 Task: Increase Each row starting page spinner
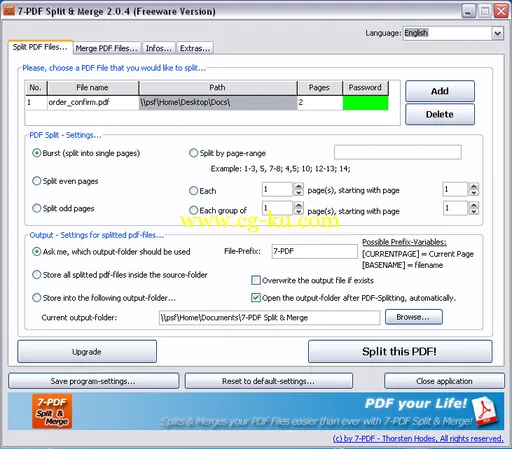474,186
